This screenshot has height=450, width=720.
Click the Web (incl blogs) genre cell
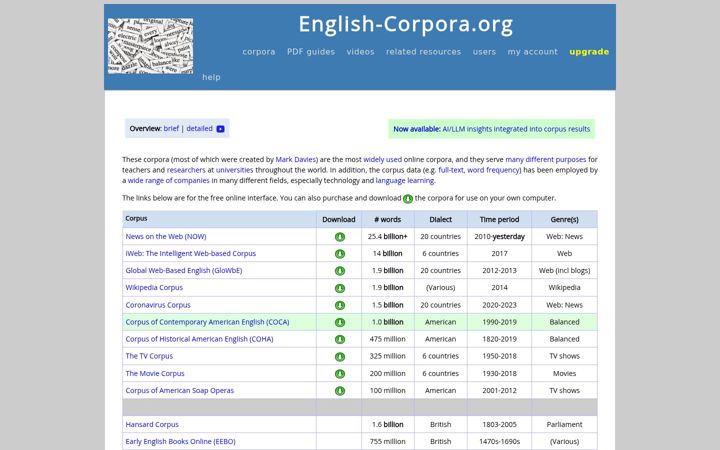pyautogui.click(x=564, y=270)
